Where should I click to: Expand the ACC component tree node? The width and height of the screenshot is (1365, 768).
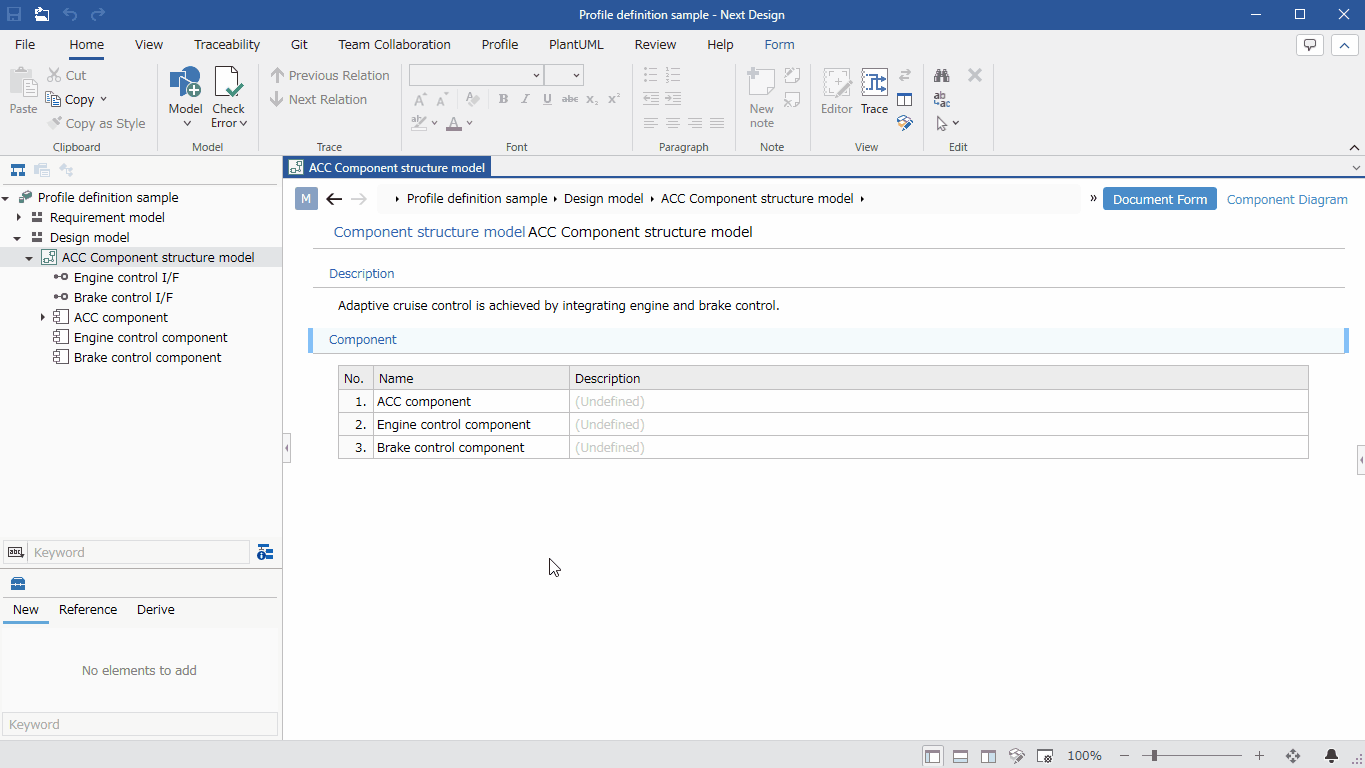pyautogui.click(x=42, y=317)
